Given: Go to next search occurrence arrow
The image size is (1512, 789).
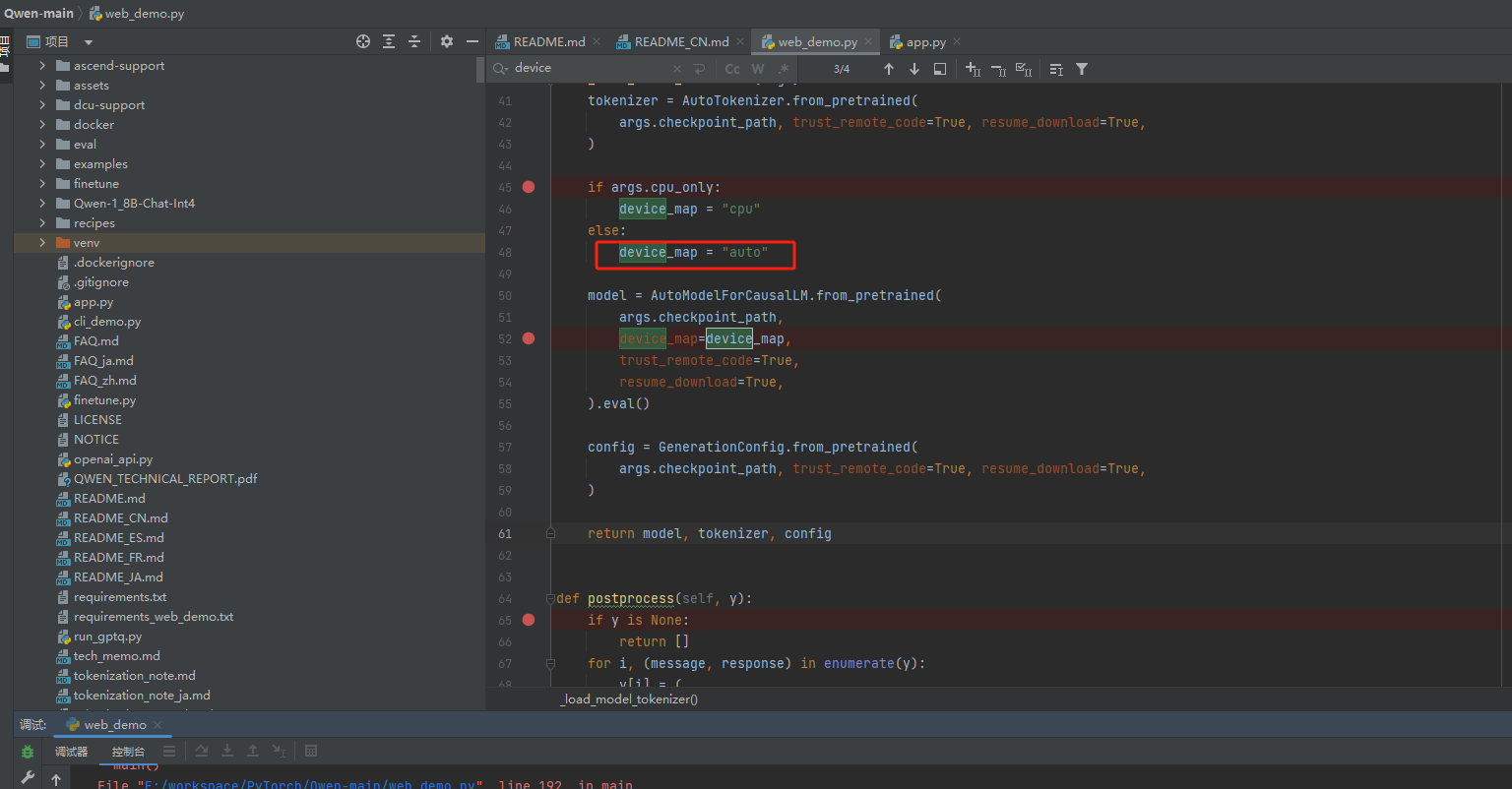Looking at the screenshot, I should click(x=914, y=69).
